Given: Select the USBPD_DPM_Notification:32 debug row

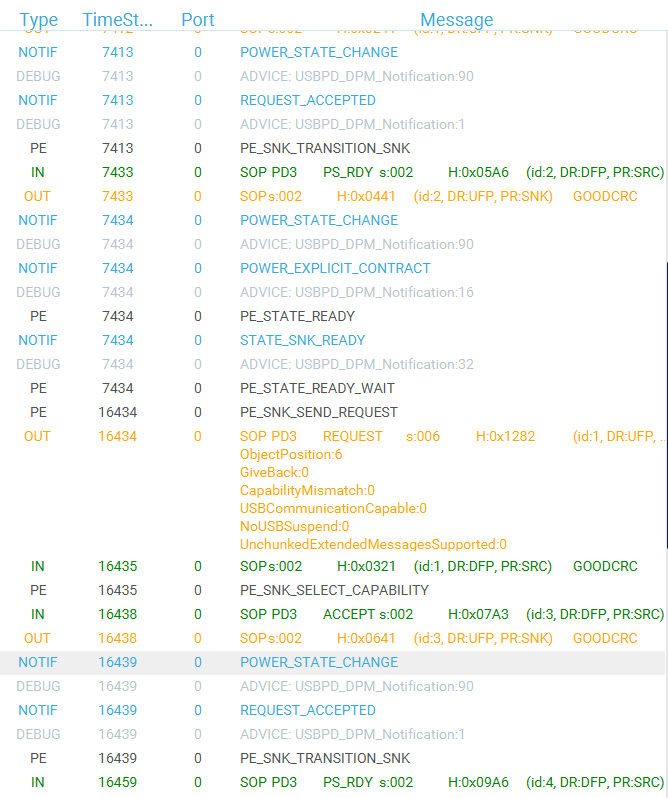Looking at the screenshot, I should point(332,364).
